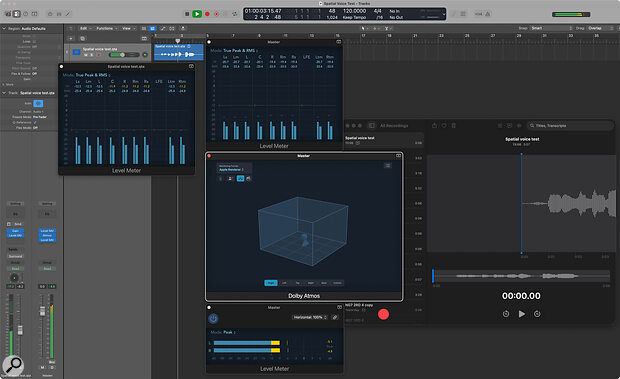Open Smart Controls button
620x379 pixels.
pyautogui.click(x=50, y=14)
